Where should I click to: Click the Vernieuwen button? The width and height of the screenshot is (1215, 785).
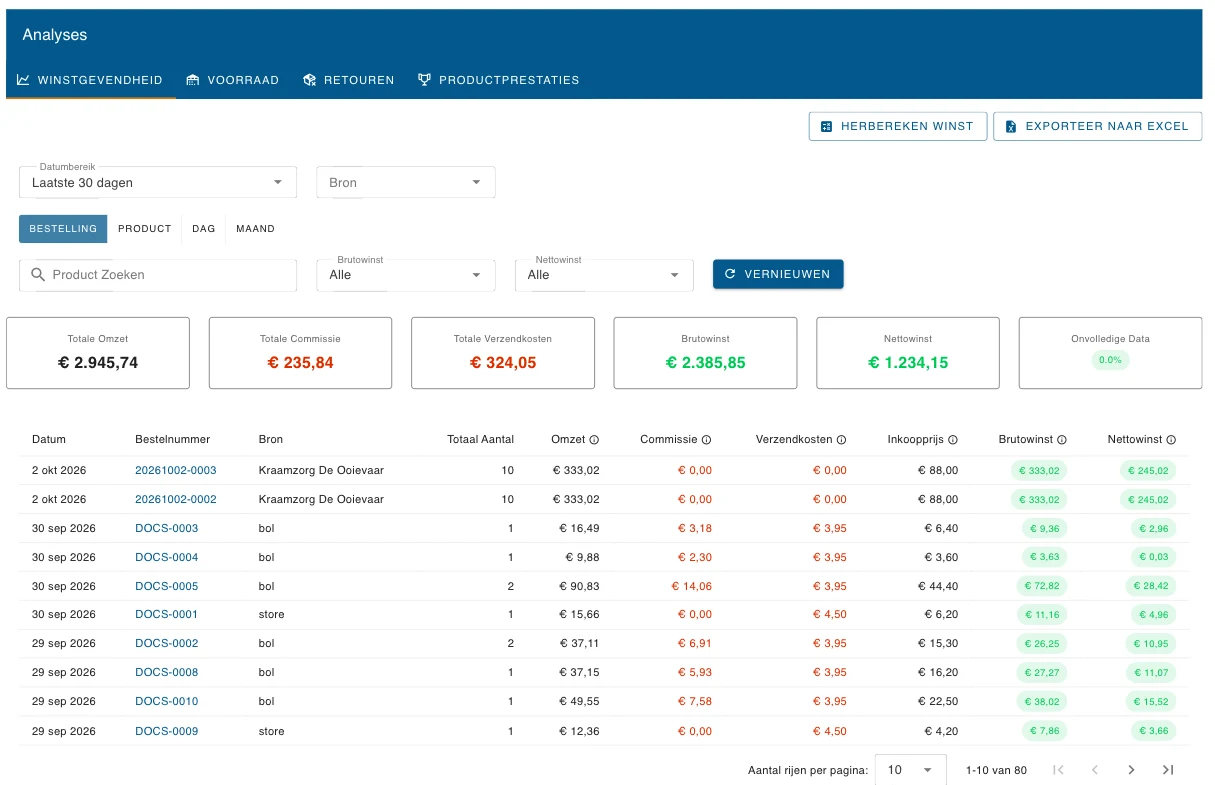pos(778,274)
